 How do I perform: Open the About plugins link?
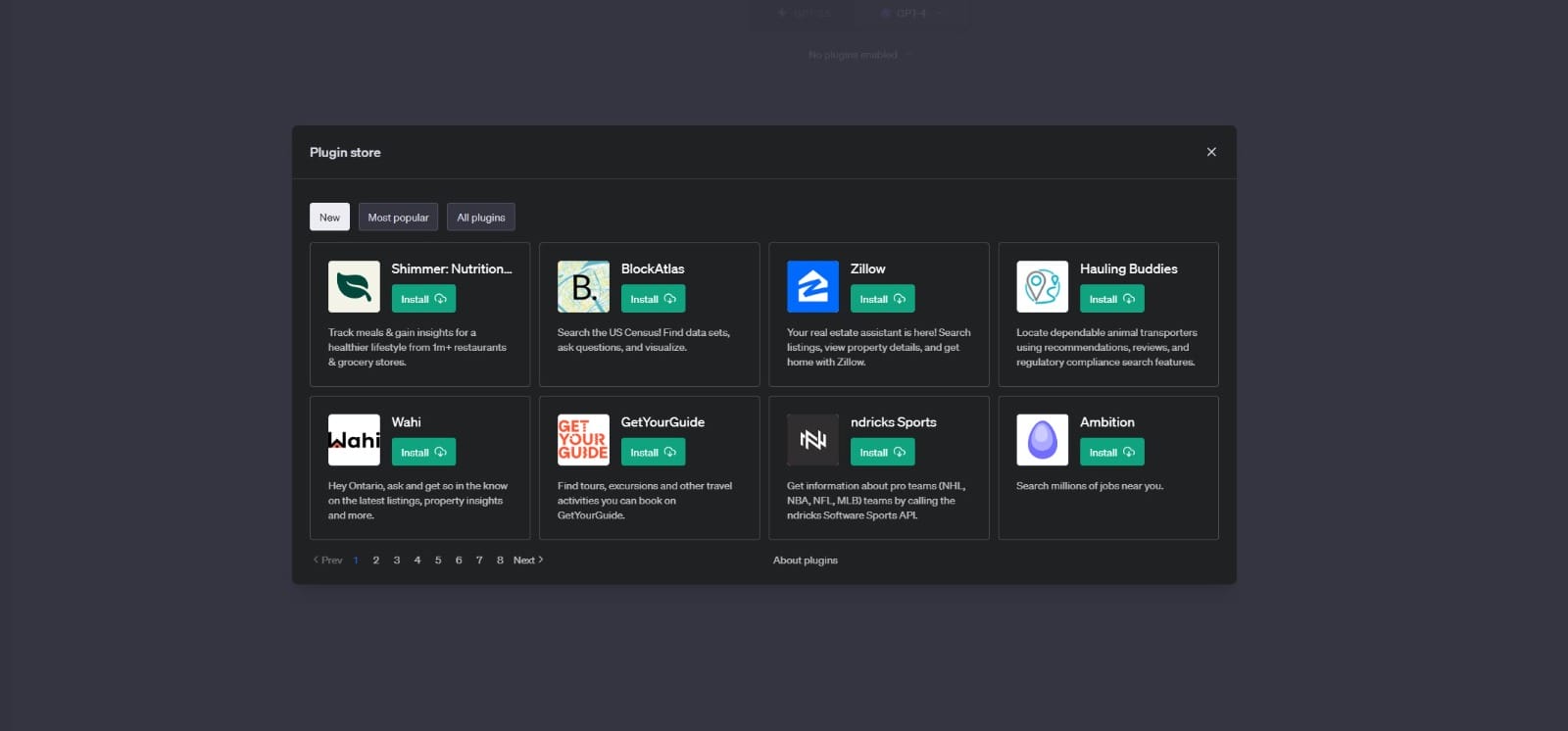[805, 560]
